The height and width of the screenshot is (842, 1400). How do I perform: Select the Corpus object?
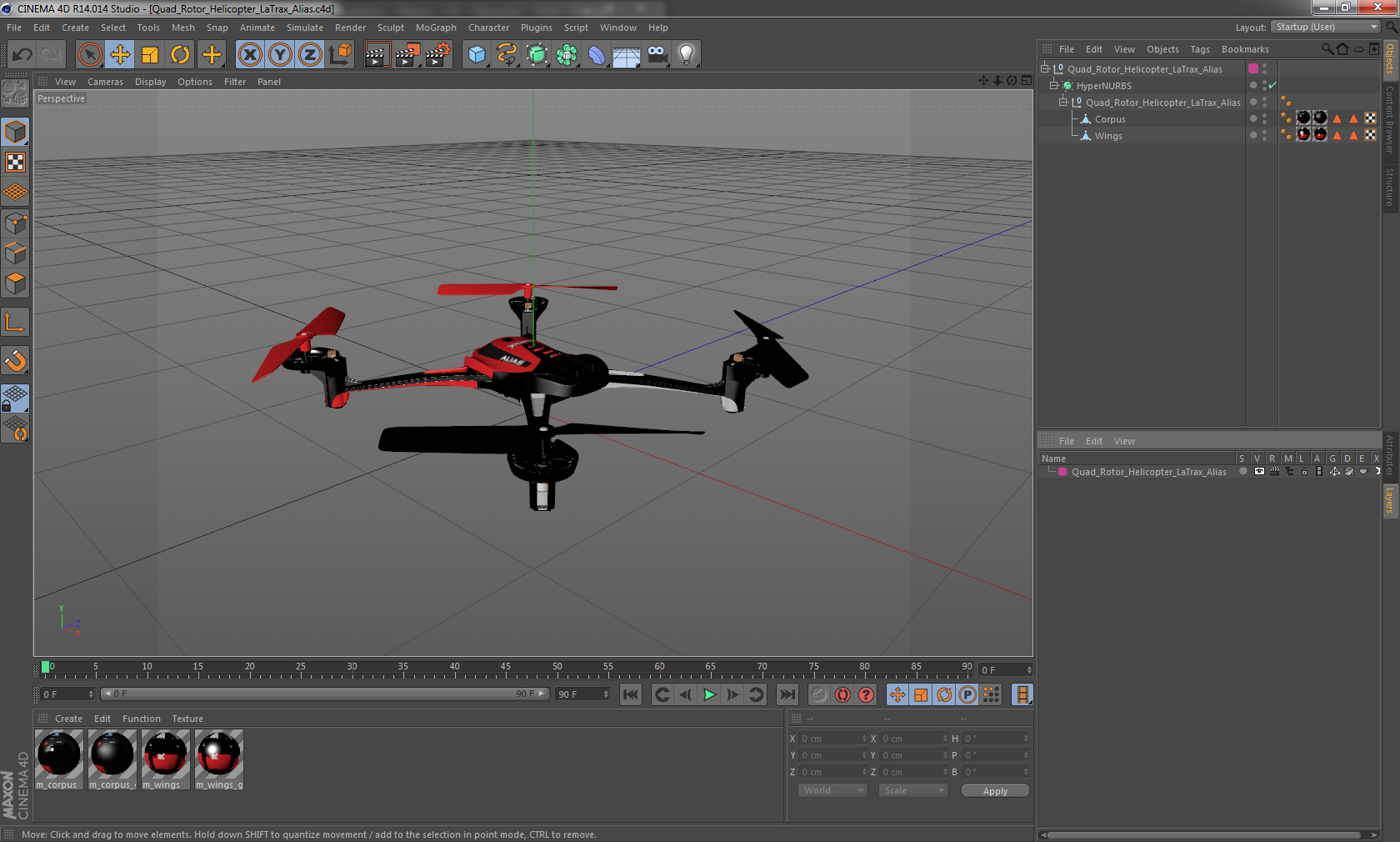click(x=1109, y=119)
